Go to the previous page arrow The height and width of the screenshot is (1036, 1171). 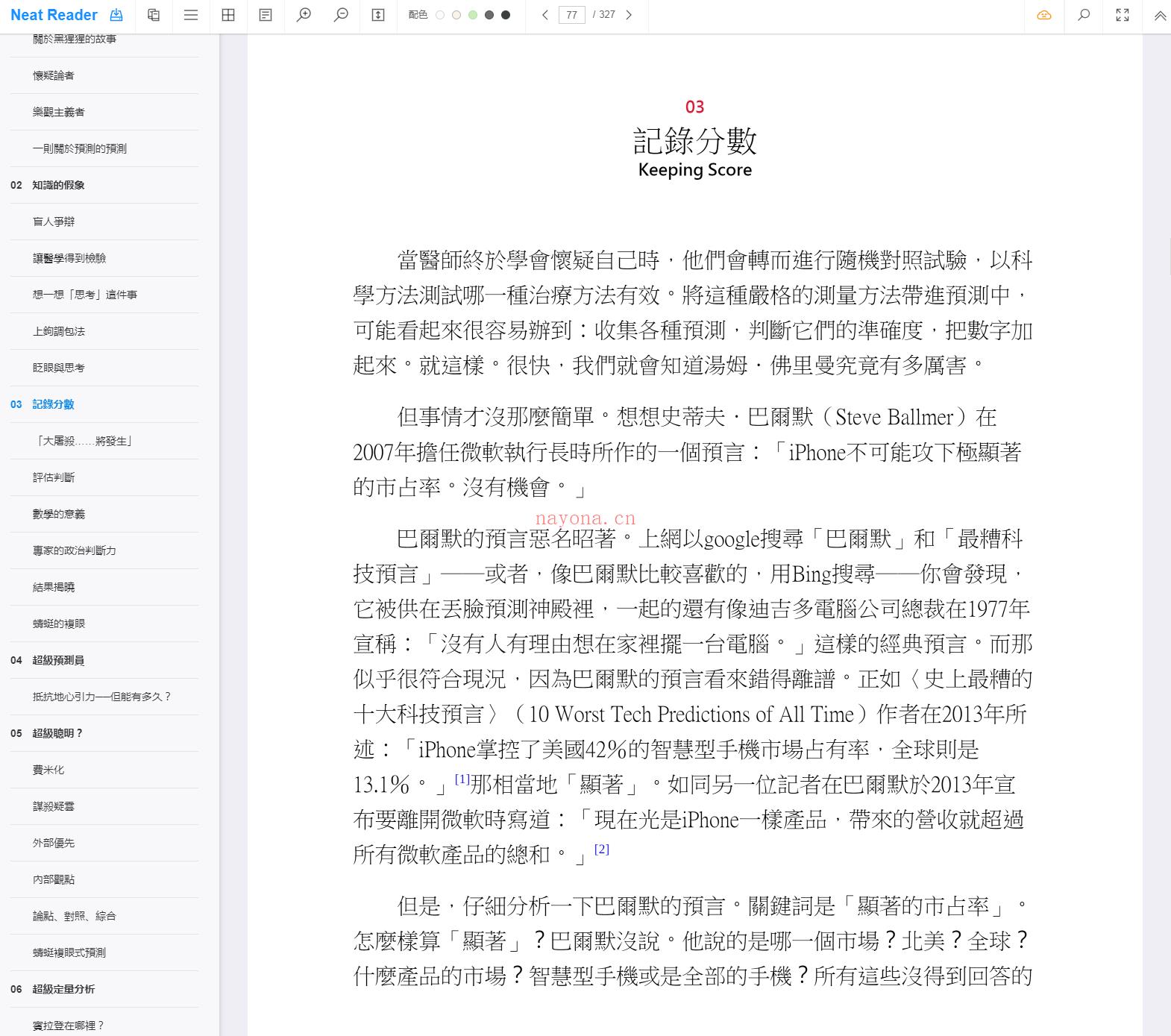pyautogui.click(x=545, y=15)
